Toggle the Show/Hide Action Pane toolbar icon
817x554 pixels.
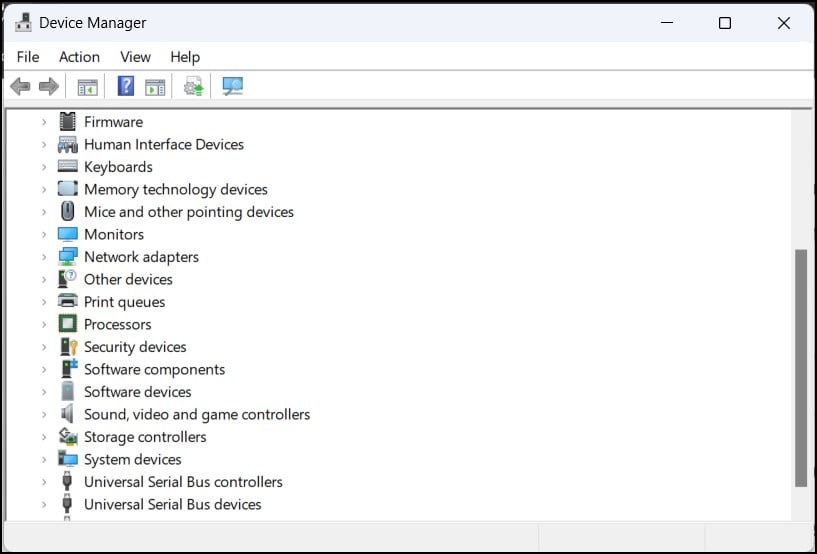[x=155, y=87]
